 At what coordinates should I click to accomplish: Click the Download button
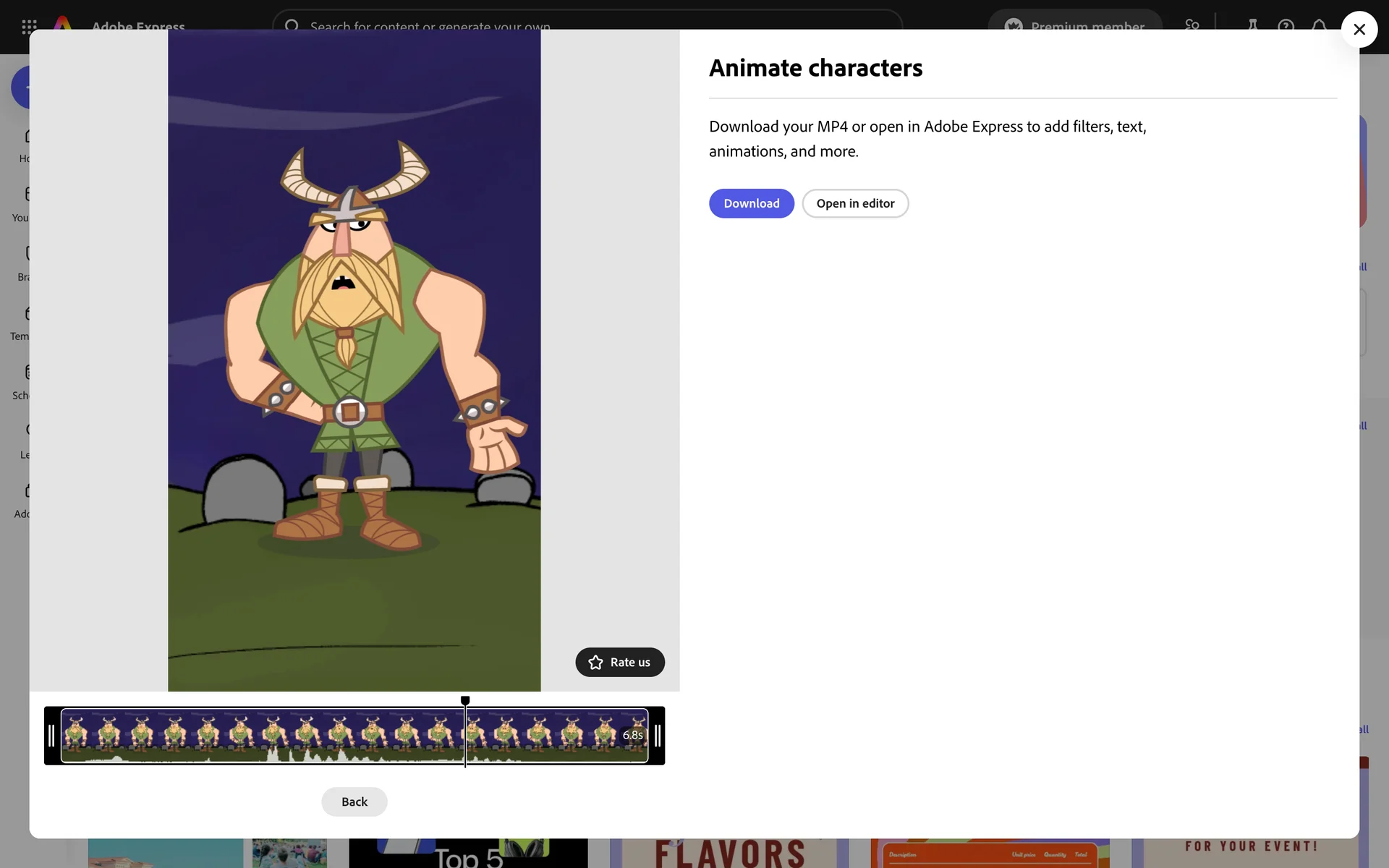pos(751,203)
